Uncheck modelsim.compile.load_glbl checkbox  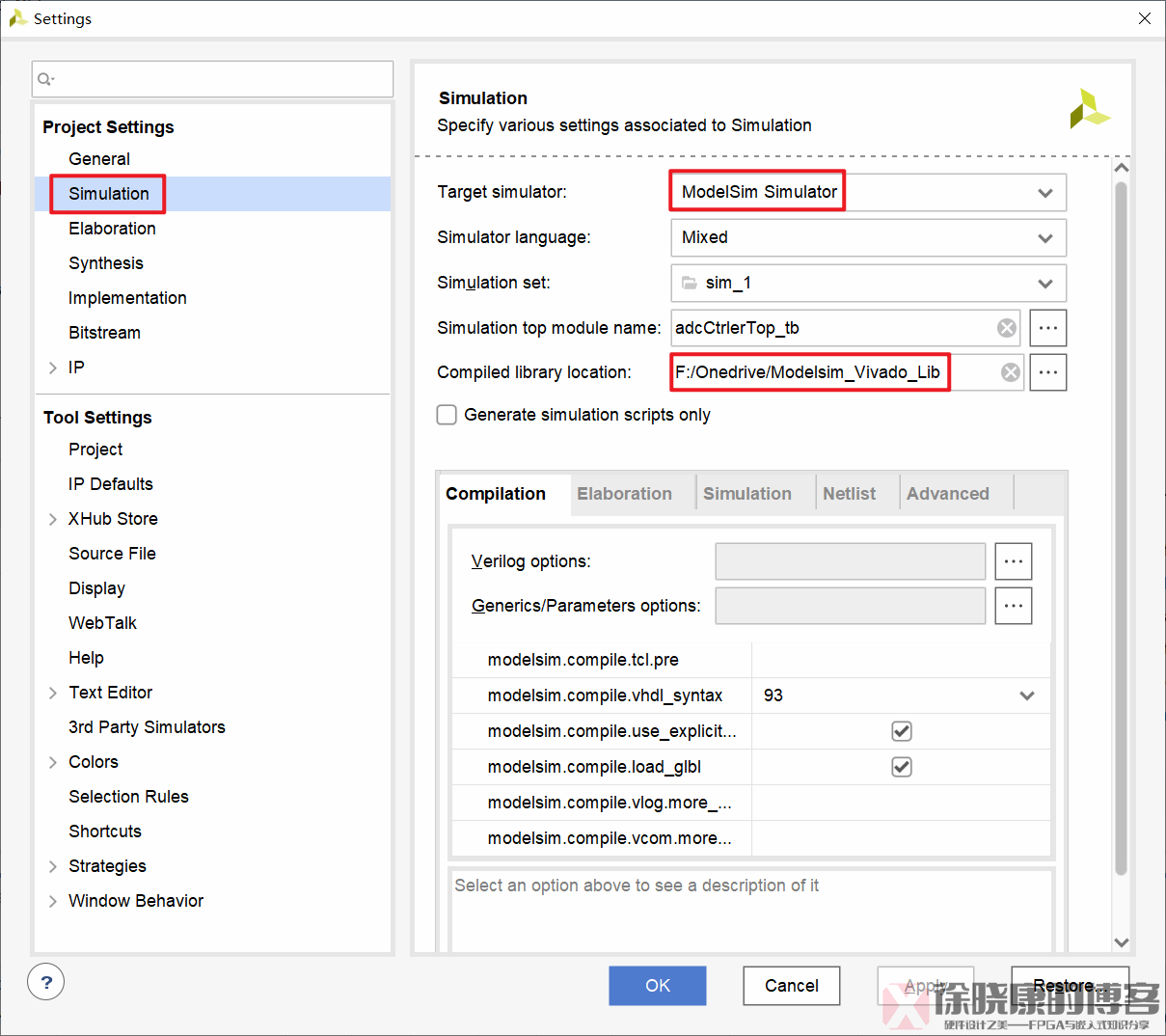(902, 767)
